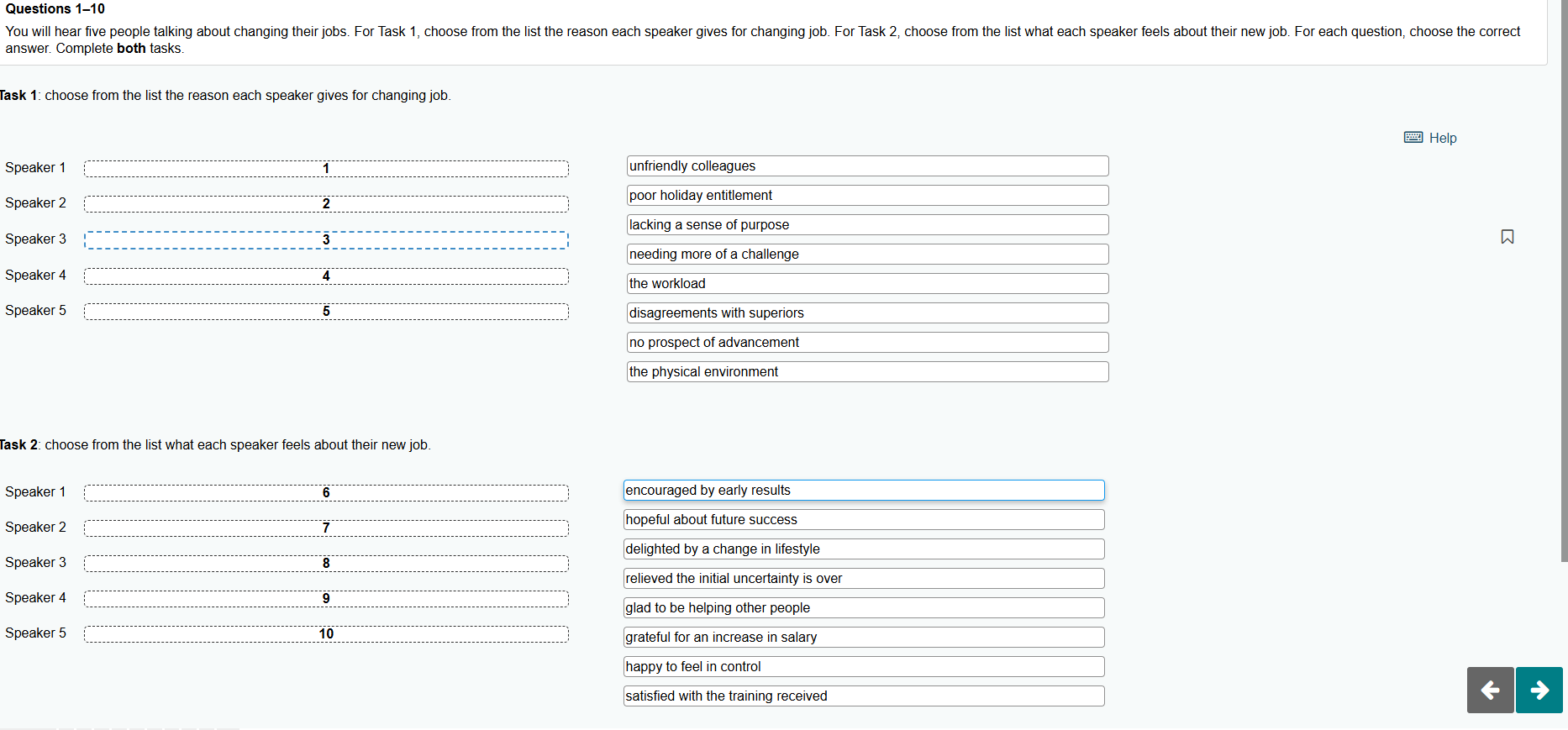Choose "satisfied with the training received"
The height and width of the screenshot is (730, 1568).
(863, 696)
